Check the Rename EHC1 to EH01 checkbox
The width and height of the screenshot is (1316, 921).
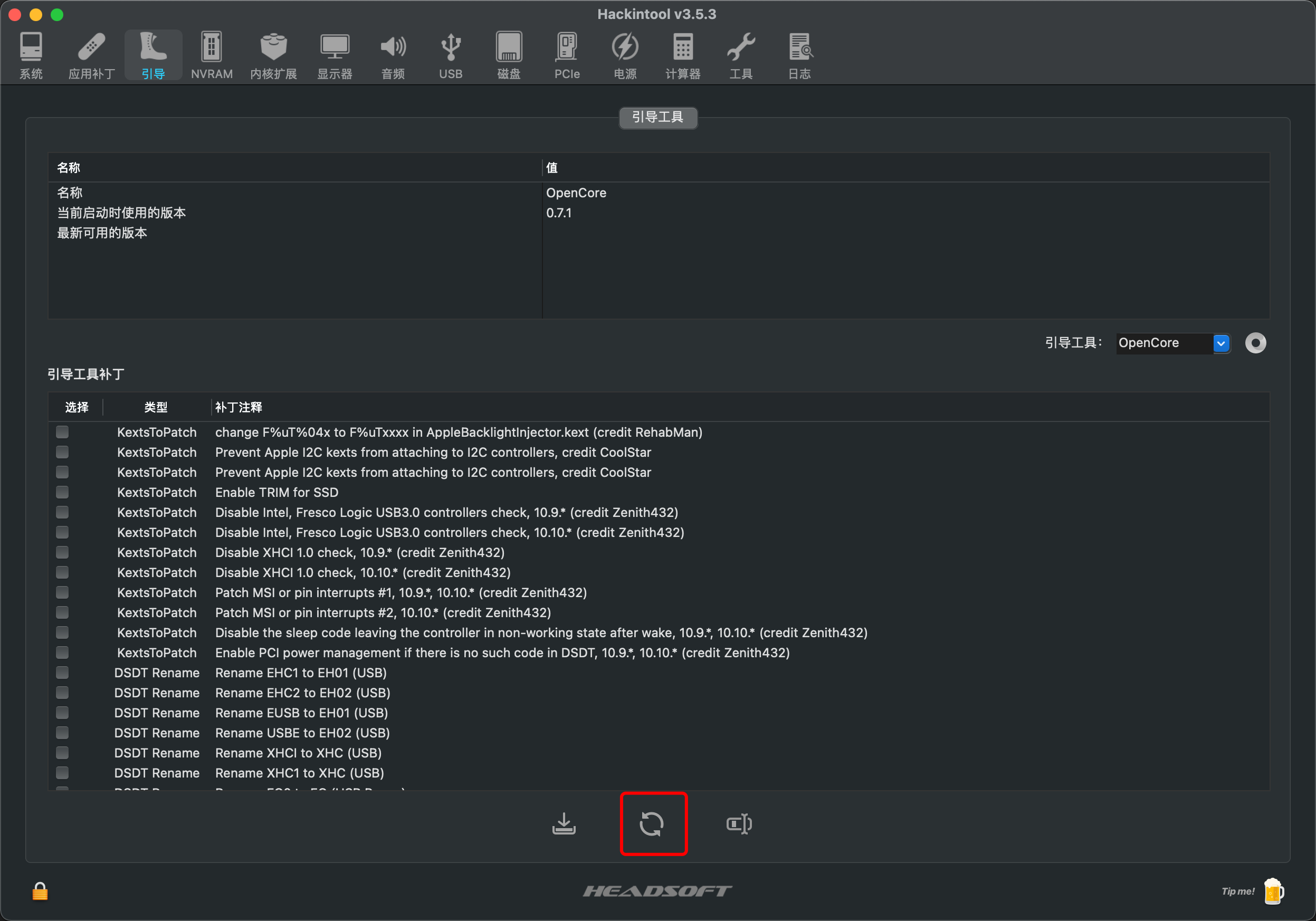(62, 672)
